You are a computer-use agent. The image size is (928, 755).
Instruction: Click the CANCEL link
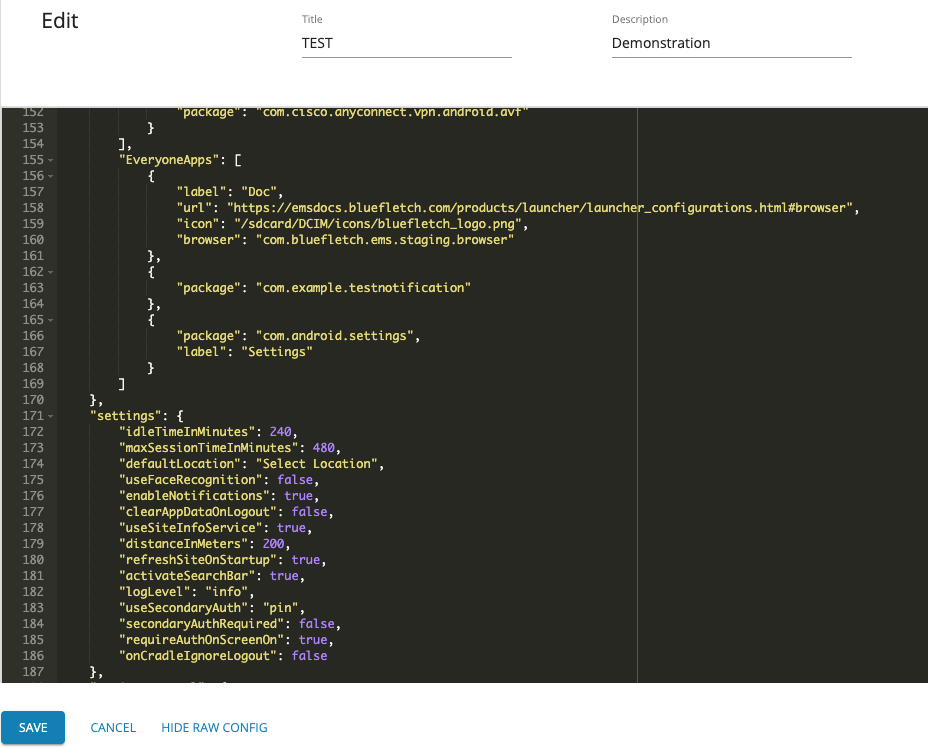coord(113,727)
